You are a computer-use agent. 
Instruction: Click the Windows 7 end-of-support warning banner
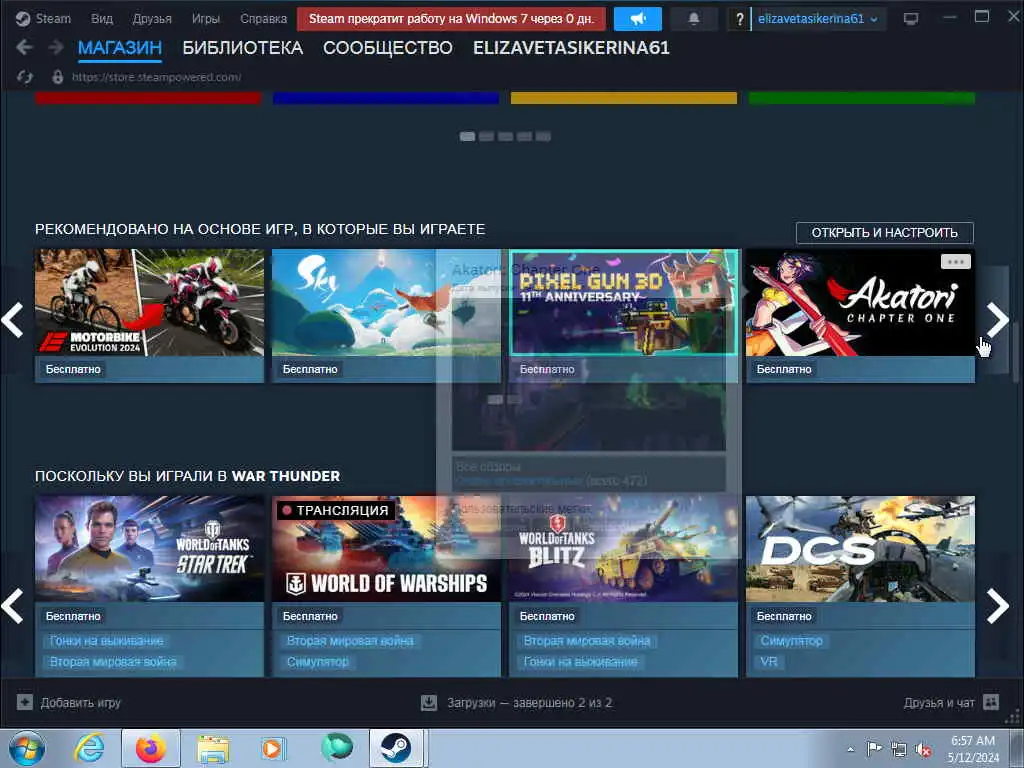(451, 19)
